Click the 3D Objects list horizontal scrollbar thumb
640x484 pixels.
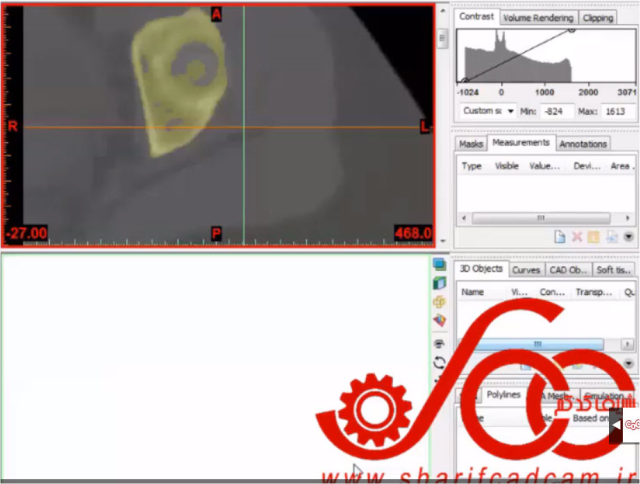pos(538,344)
